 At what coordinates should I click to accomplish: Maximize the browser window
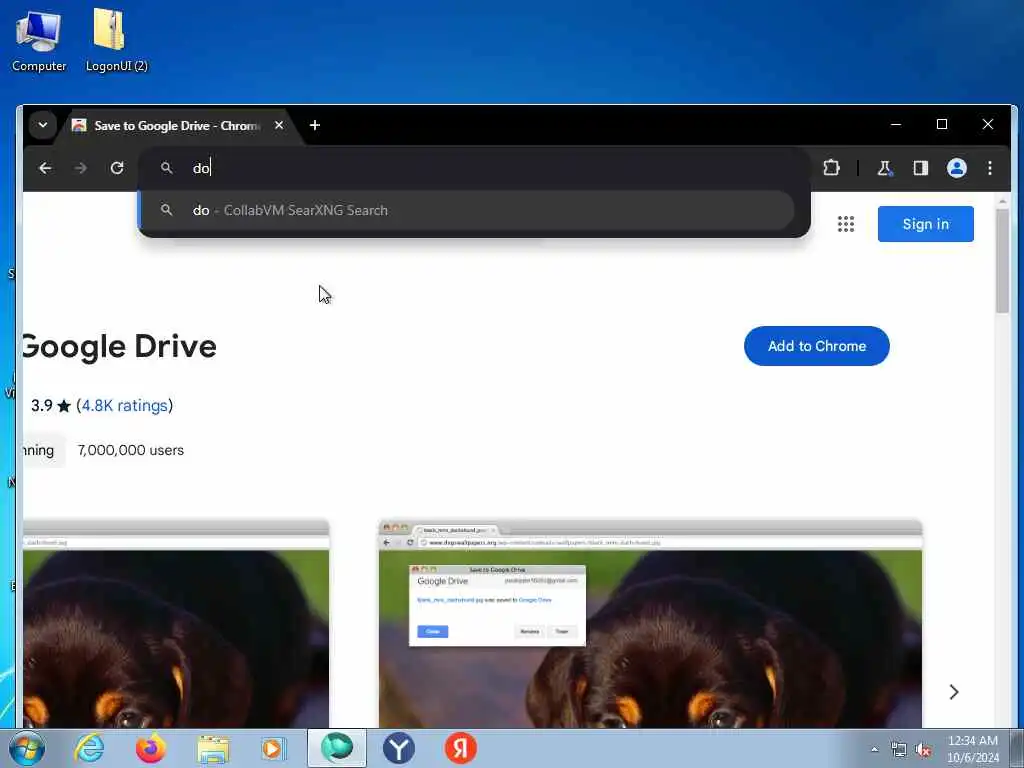(942, 124)
